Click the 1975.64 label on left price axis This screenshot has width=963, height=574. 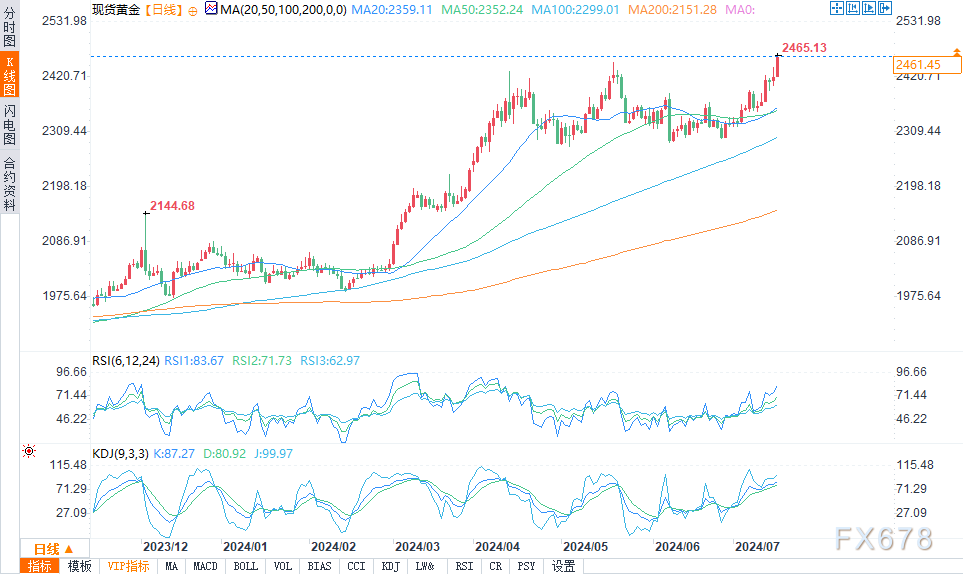click(x=64, y=295)
